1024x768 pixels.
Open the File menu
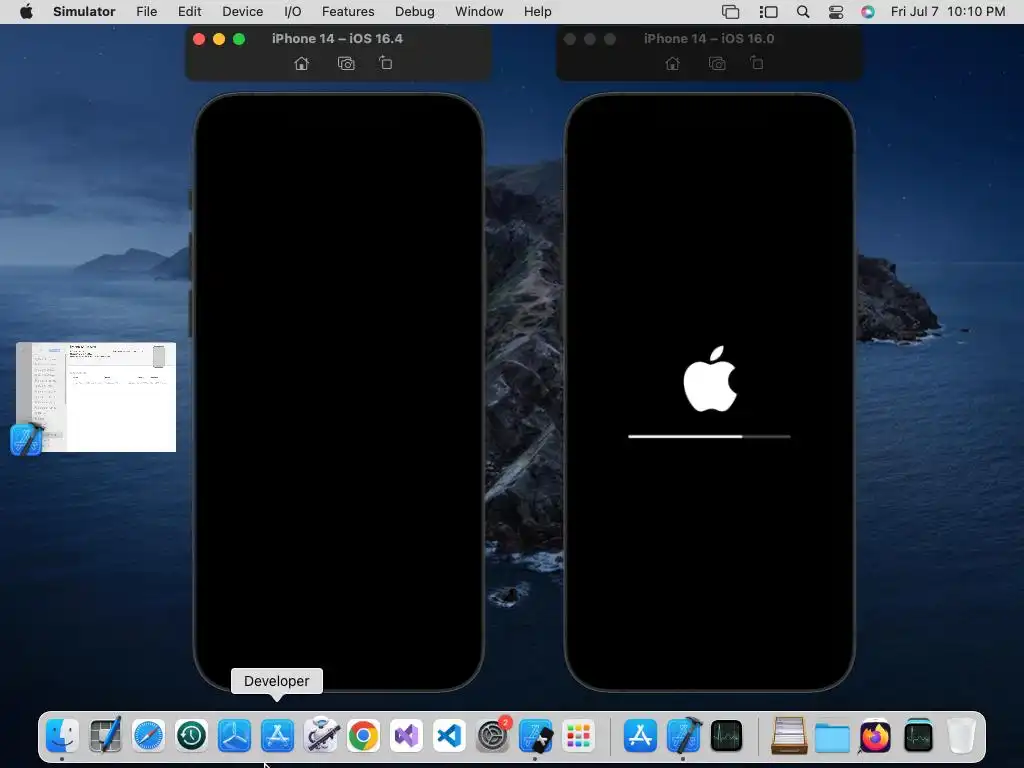coord(146,12)
